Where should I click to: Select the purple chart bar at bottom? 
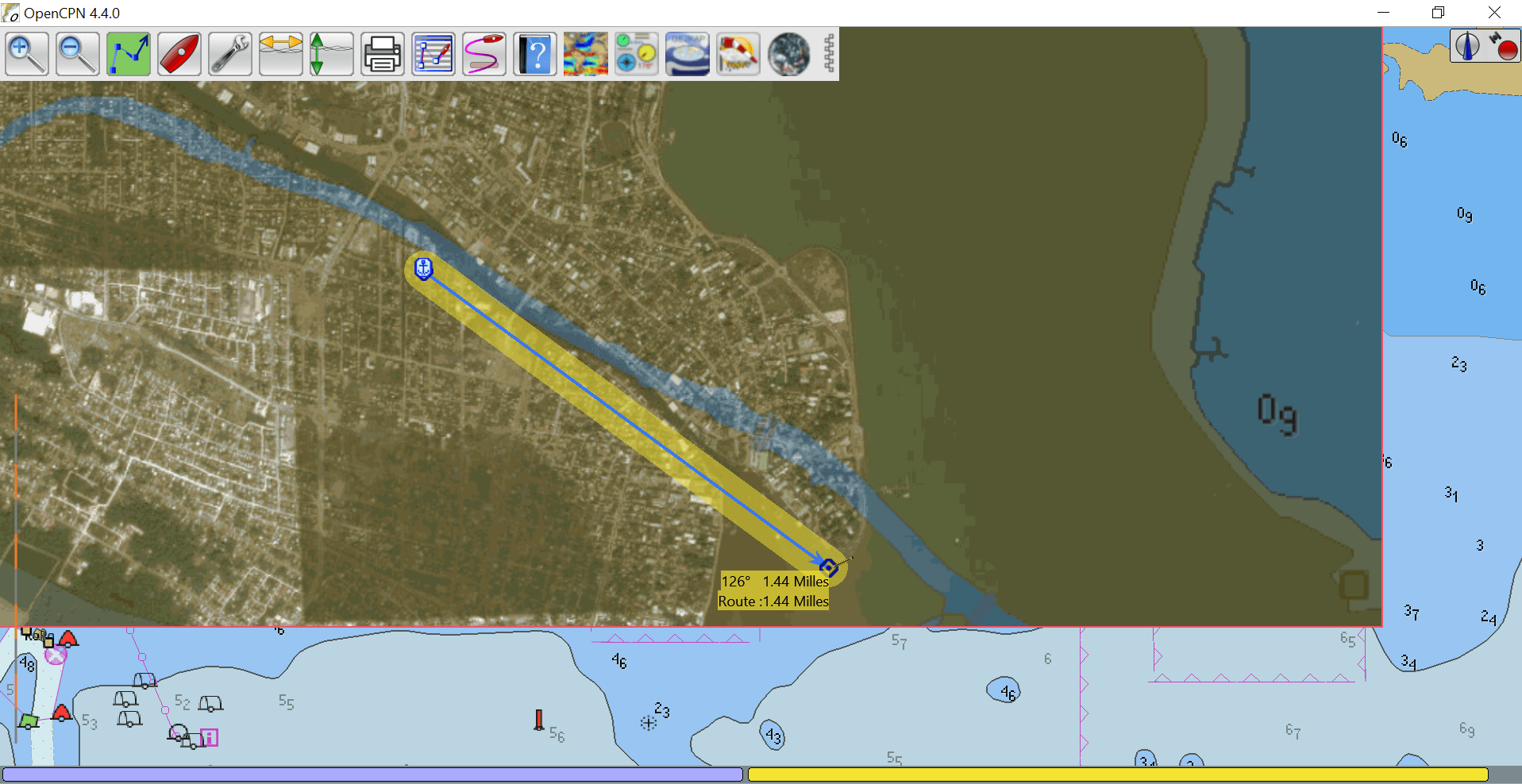point(372,774)
